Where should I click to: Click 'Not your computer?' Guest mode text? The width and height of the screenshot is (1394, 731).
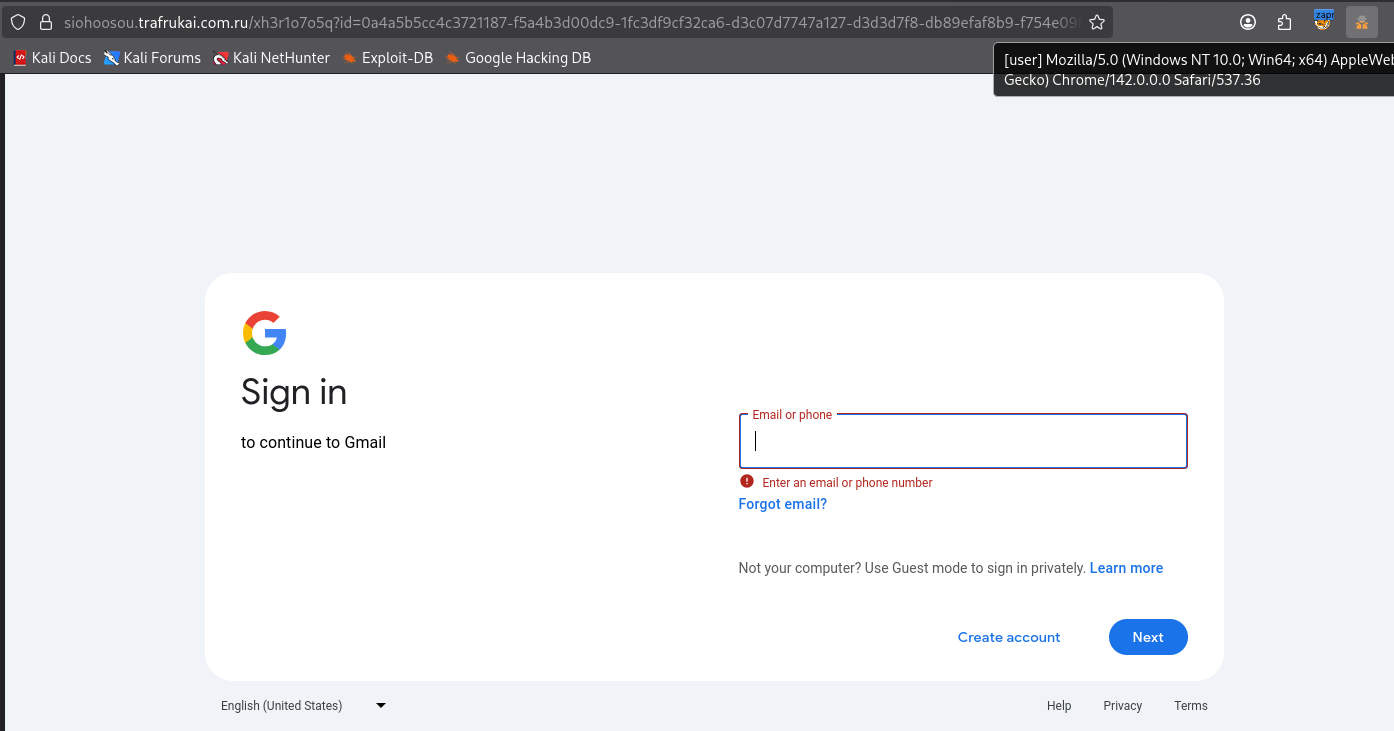click(x=912, y=568)
